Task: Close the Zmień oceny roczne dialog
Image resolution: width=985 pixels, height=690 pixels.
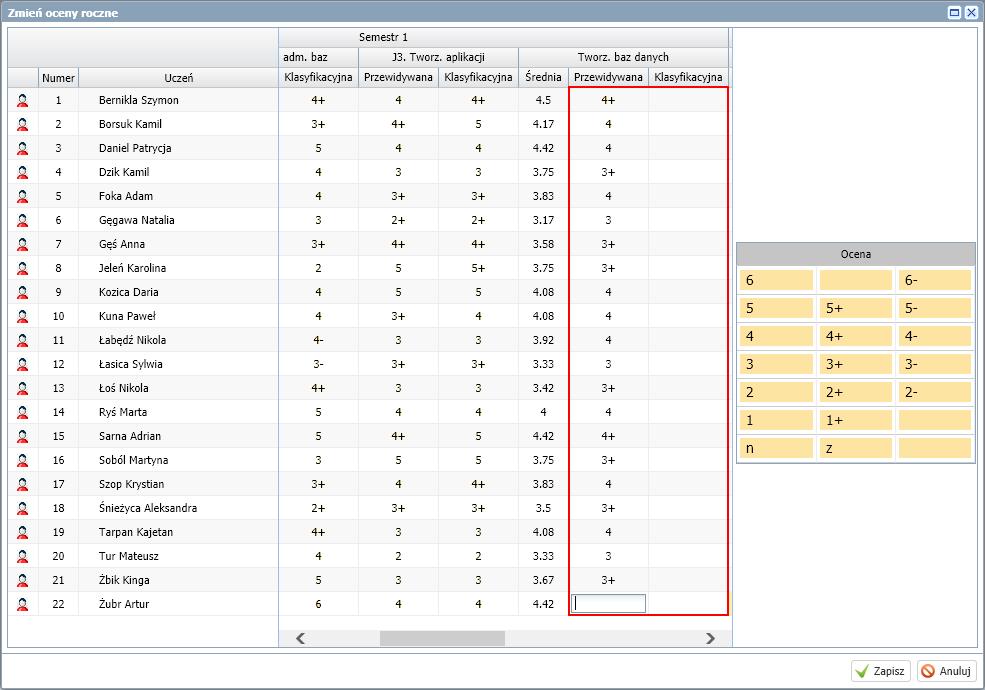Action: pyautogui.click(x=971, y=13)
